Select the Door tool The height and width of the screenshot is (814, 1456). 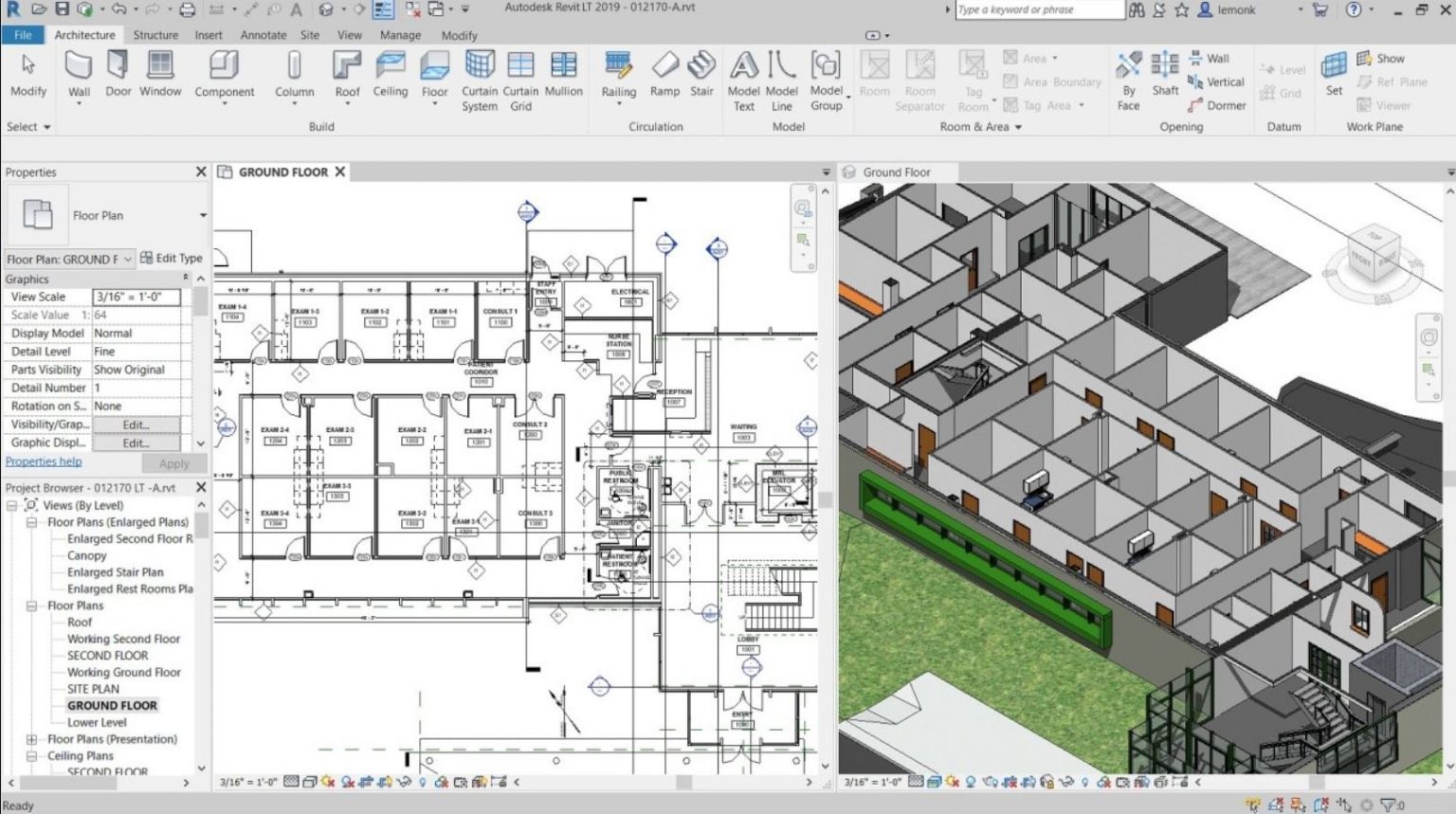(117, 74)
